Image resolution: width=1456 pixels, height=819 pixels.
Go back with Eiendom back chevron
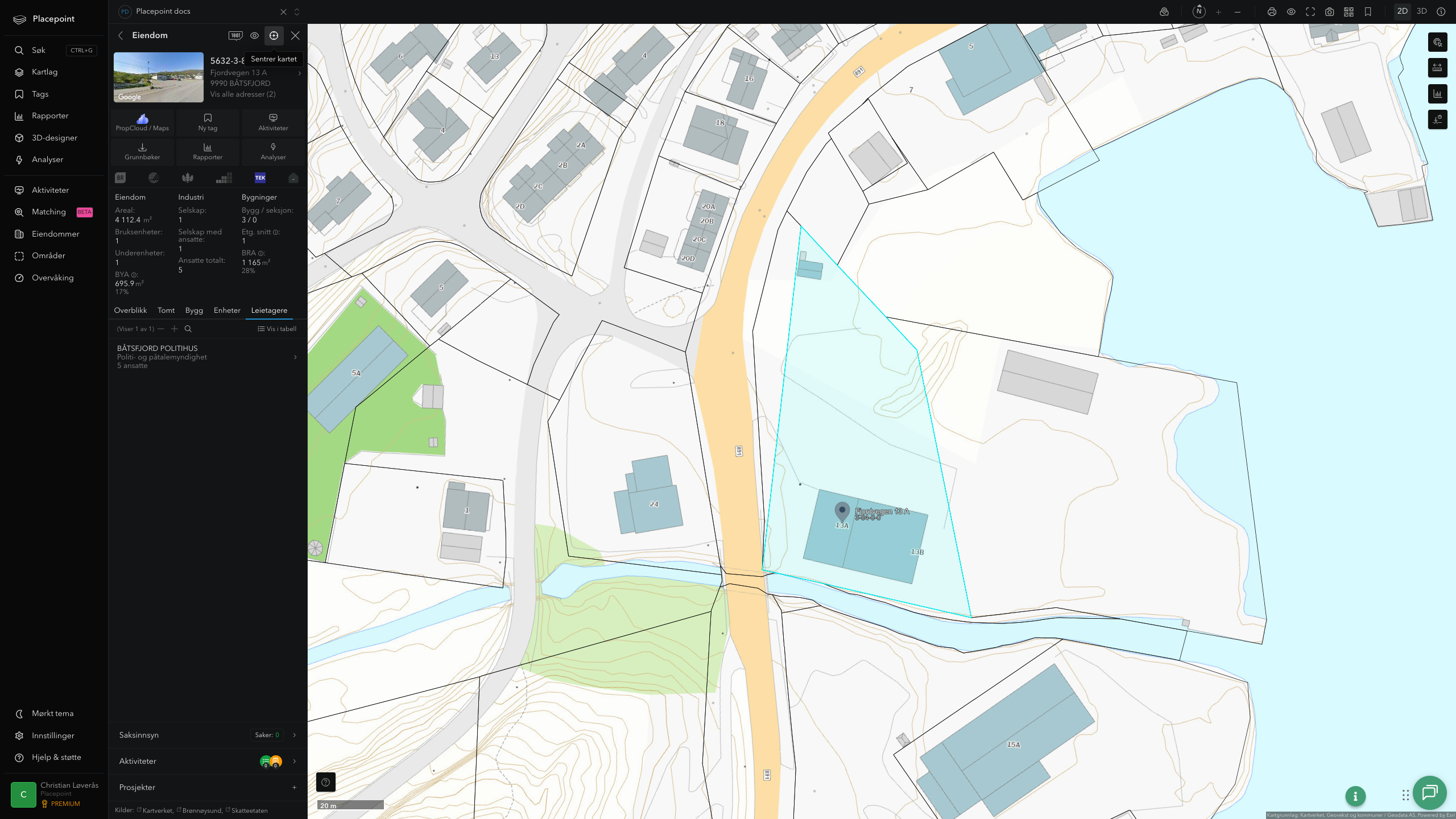coord(121,35)
